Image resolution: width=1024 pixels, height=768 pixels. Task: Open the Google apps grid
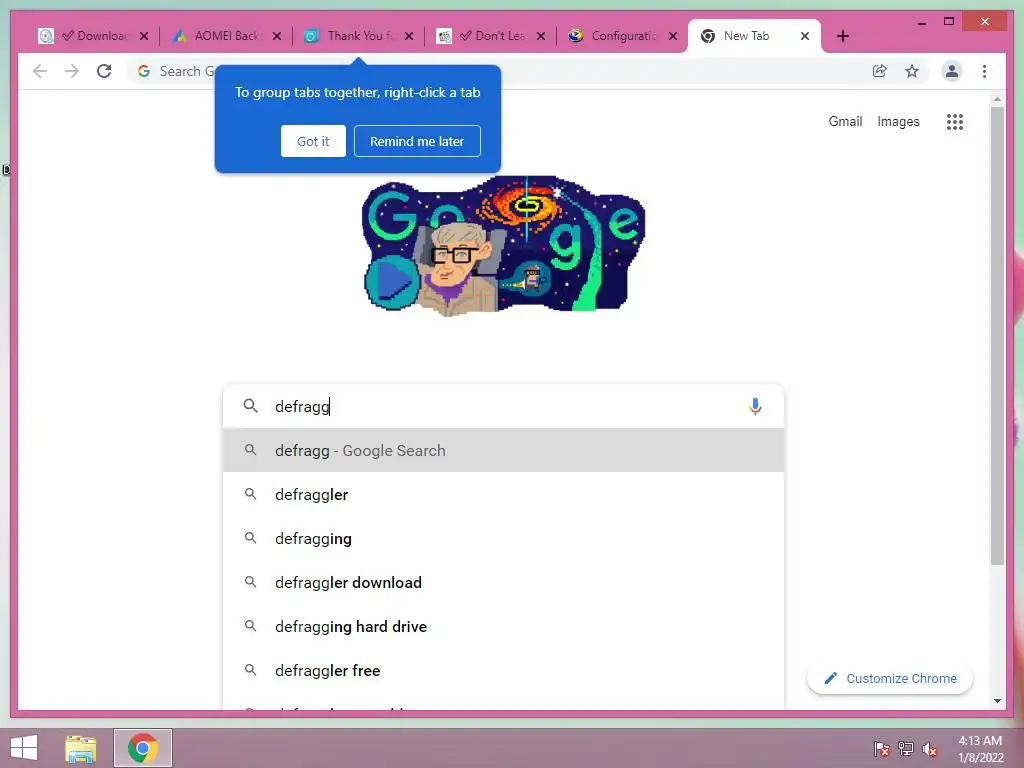[x=955, y=121]
